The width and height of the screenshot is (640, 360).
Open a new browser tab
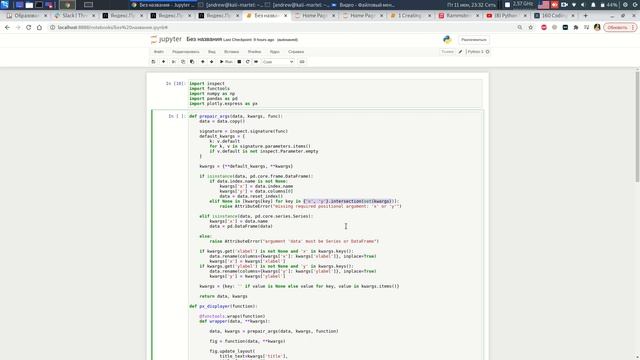coord(585,16)
